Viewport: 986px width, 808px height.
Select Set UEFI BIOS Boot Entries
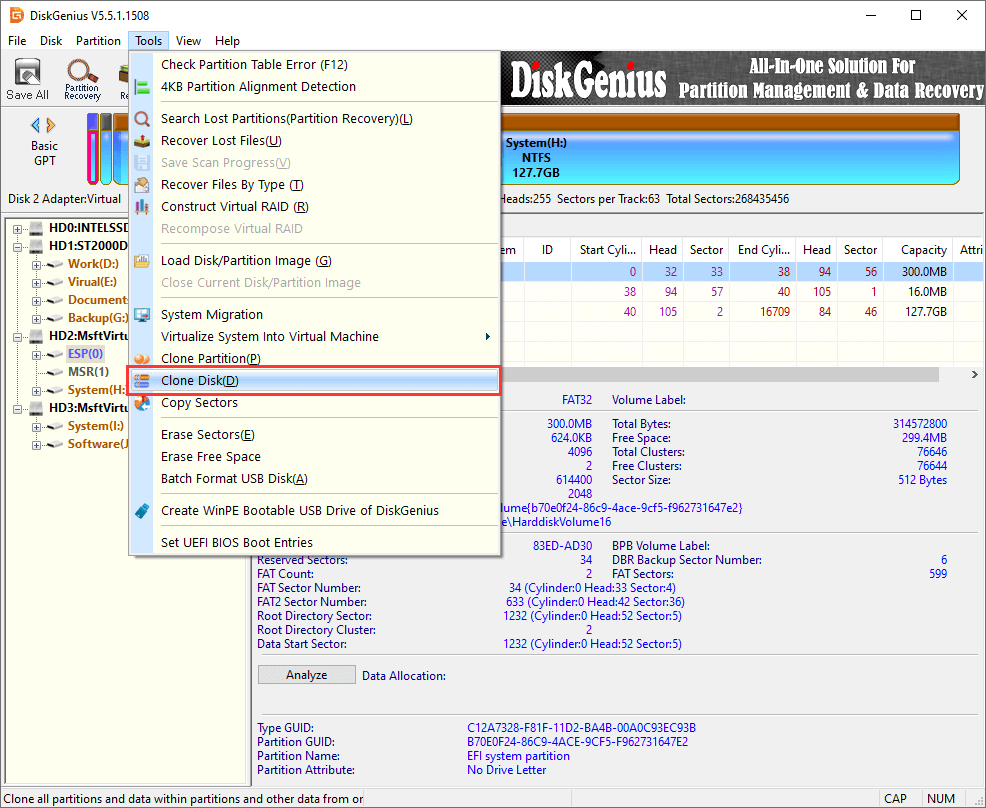pyautogui.click(x=314, y=542)
